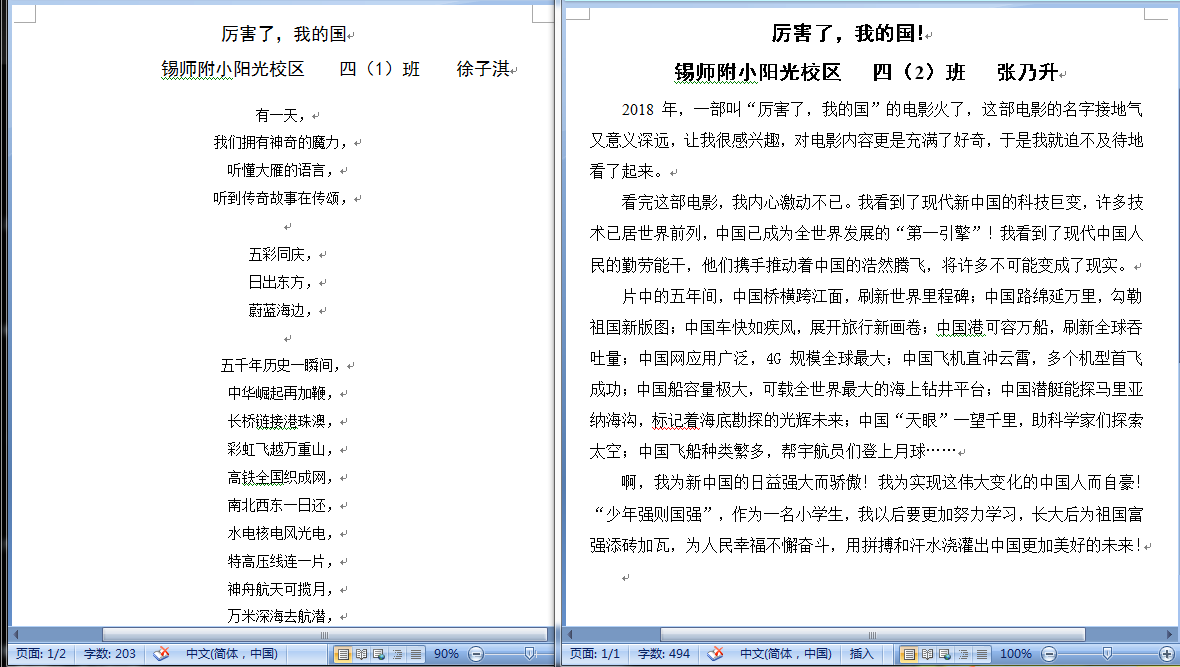1180x667 pixels.
Task: Click poem line 听到传奇故事在传颂，
Action: click(282, 198)
